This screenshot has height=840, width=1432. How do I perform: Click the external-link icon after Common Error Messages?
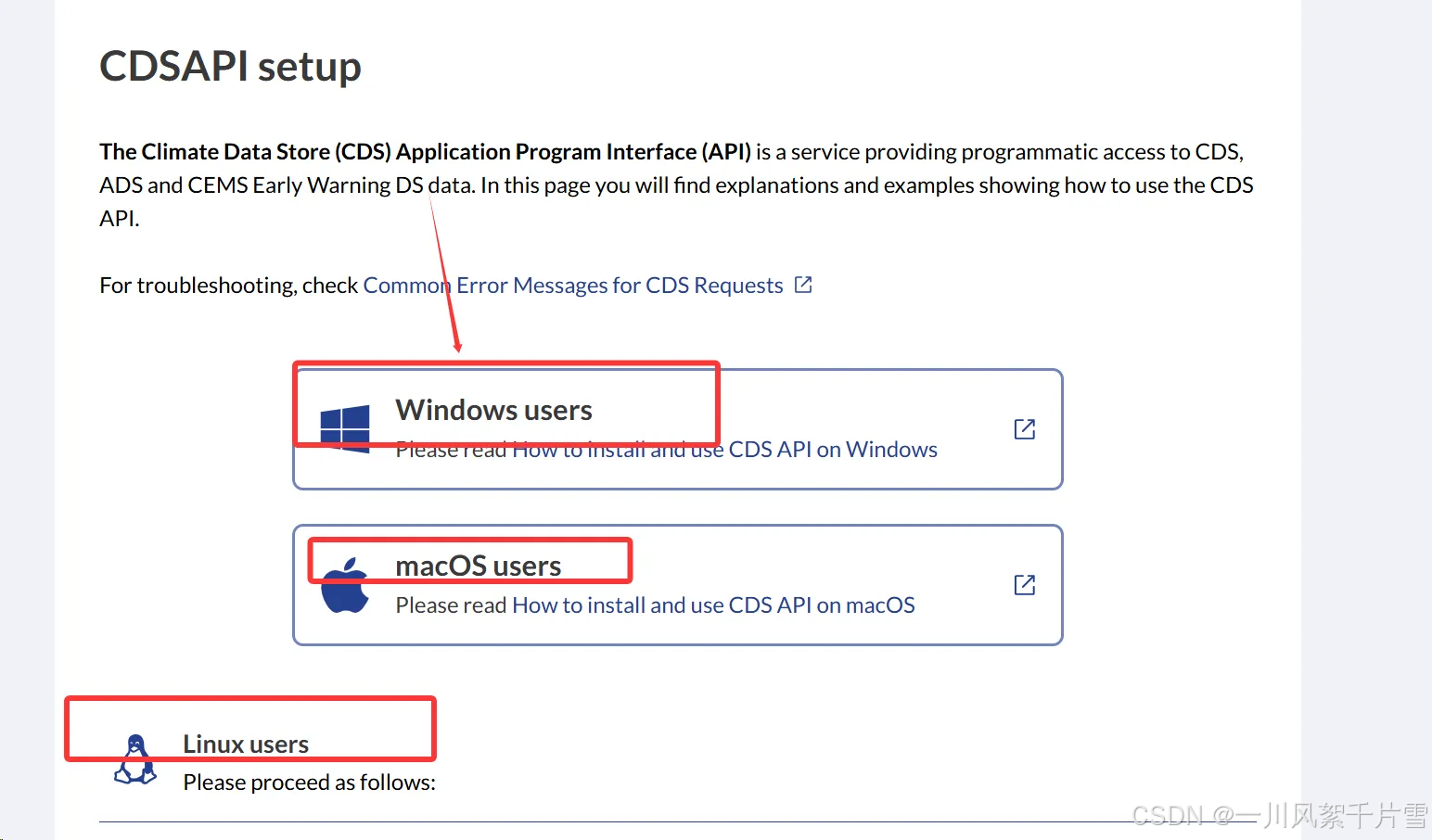(x=801, y=284)
